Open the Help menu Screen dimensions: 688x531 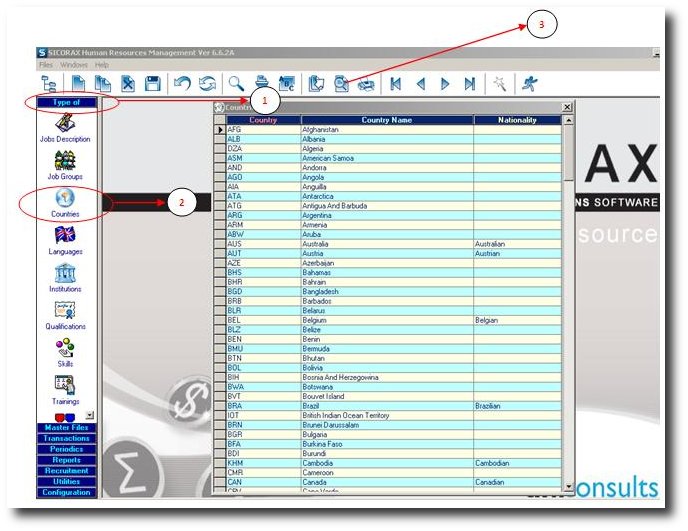[x=102, y=64]
